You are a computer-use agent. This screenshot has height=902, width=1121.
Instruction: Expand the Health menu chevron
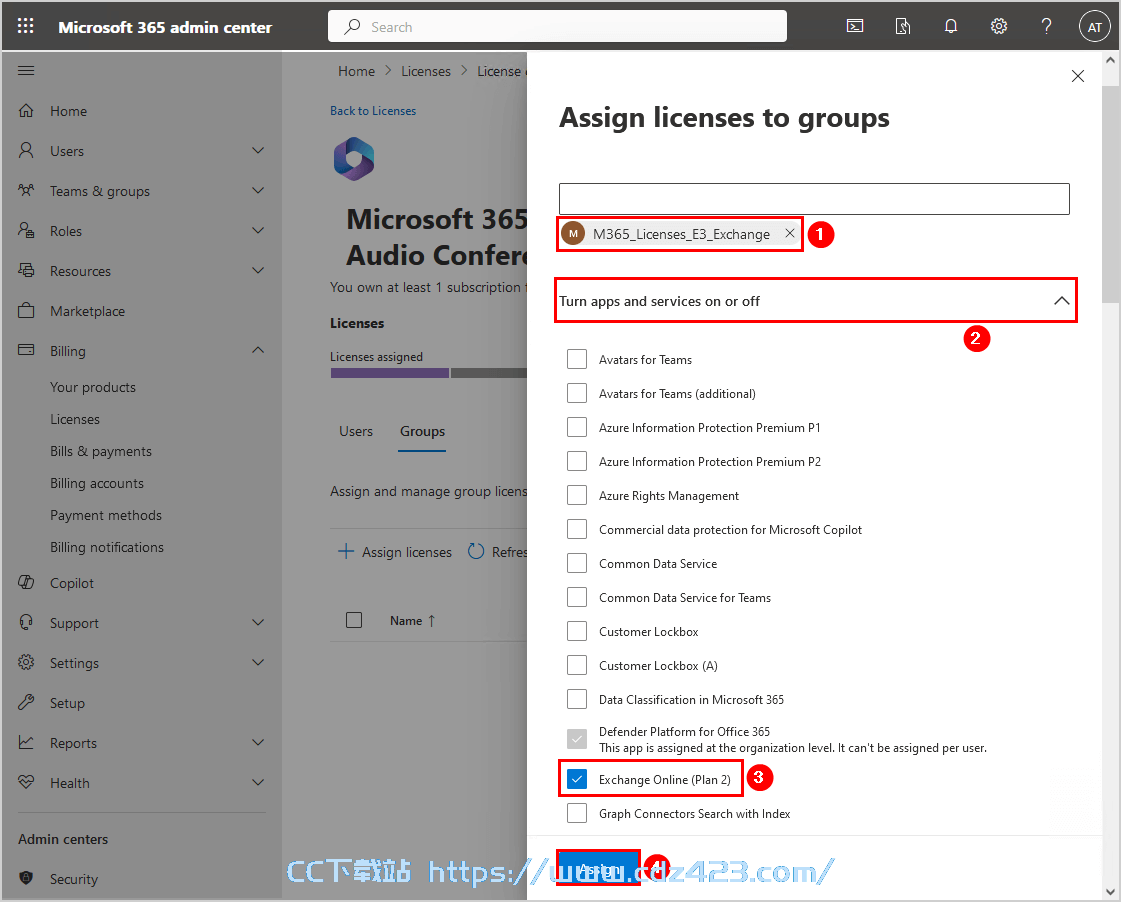[258, 783]
